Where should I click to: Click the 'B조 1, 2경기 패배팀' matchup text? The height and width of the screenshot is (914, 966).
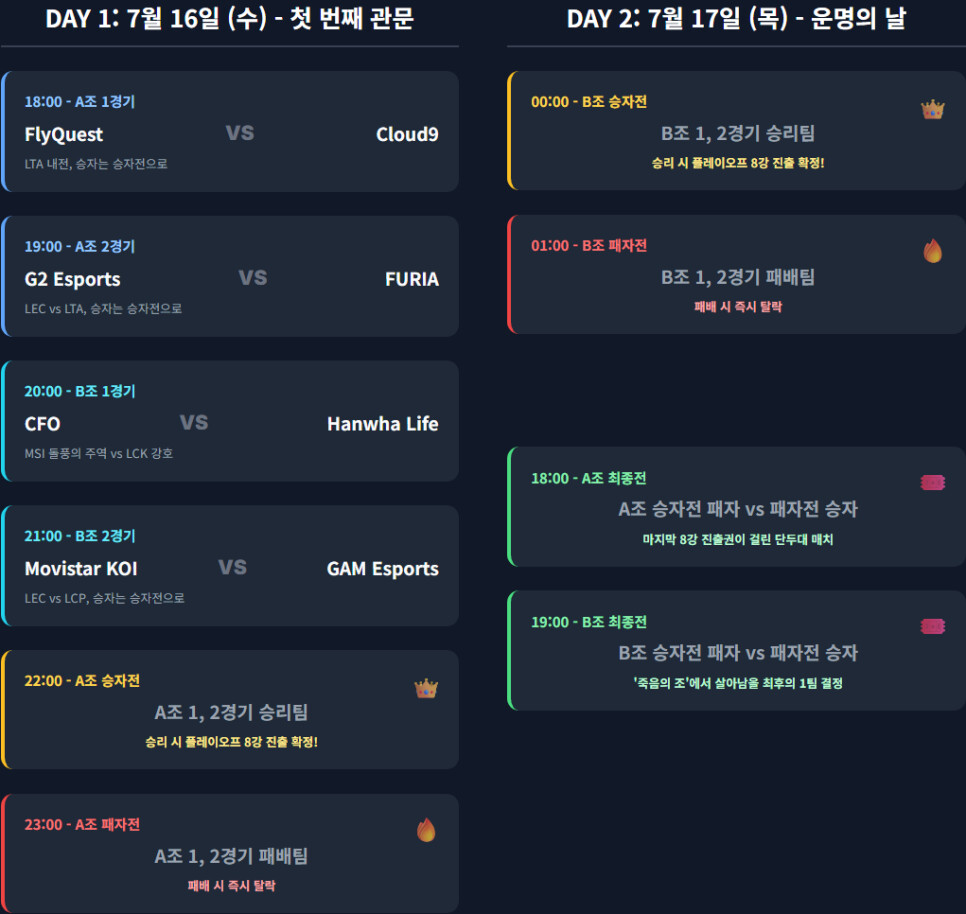tap(737, 277)
